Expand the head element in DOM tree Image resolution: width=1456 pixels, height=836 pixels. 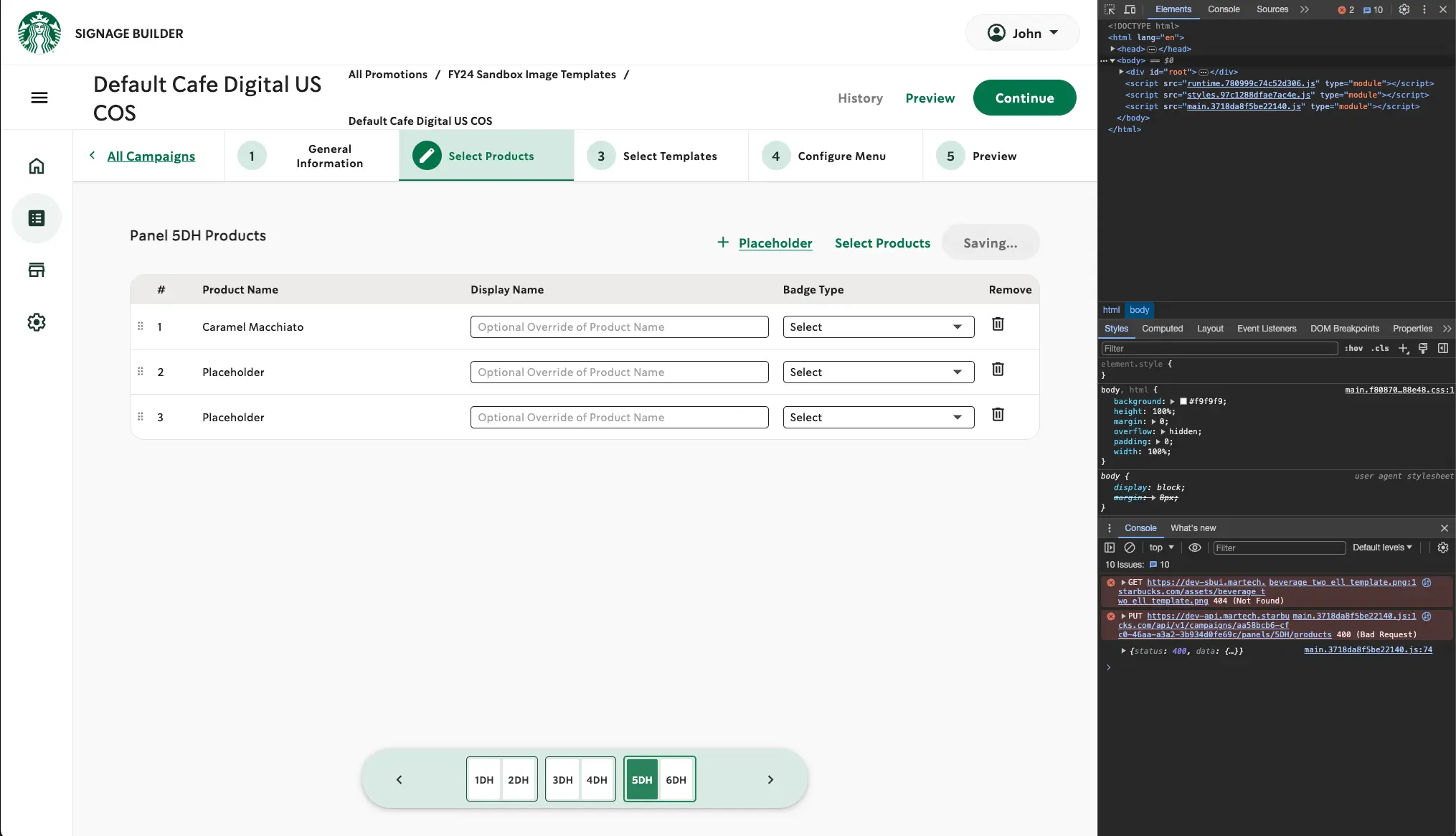point(1112,49)
